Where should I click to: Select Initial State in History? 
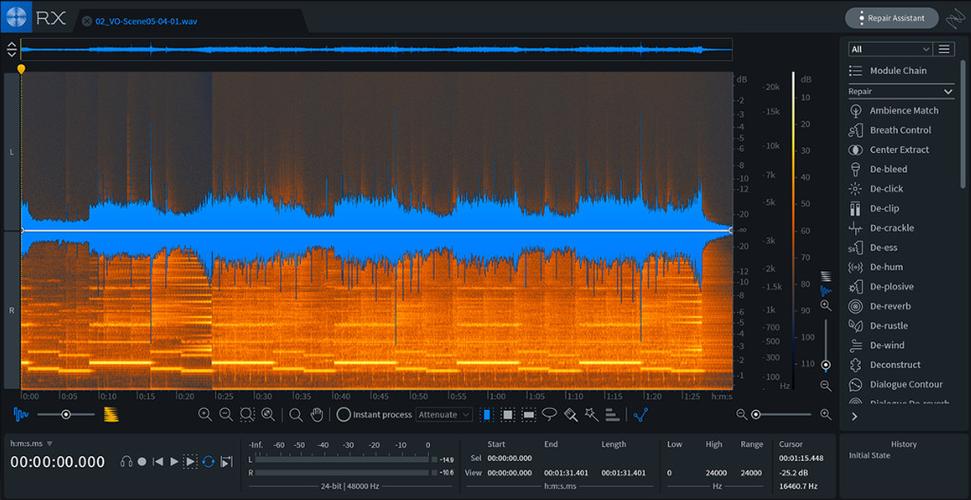coord(869,455)
